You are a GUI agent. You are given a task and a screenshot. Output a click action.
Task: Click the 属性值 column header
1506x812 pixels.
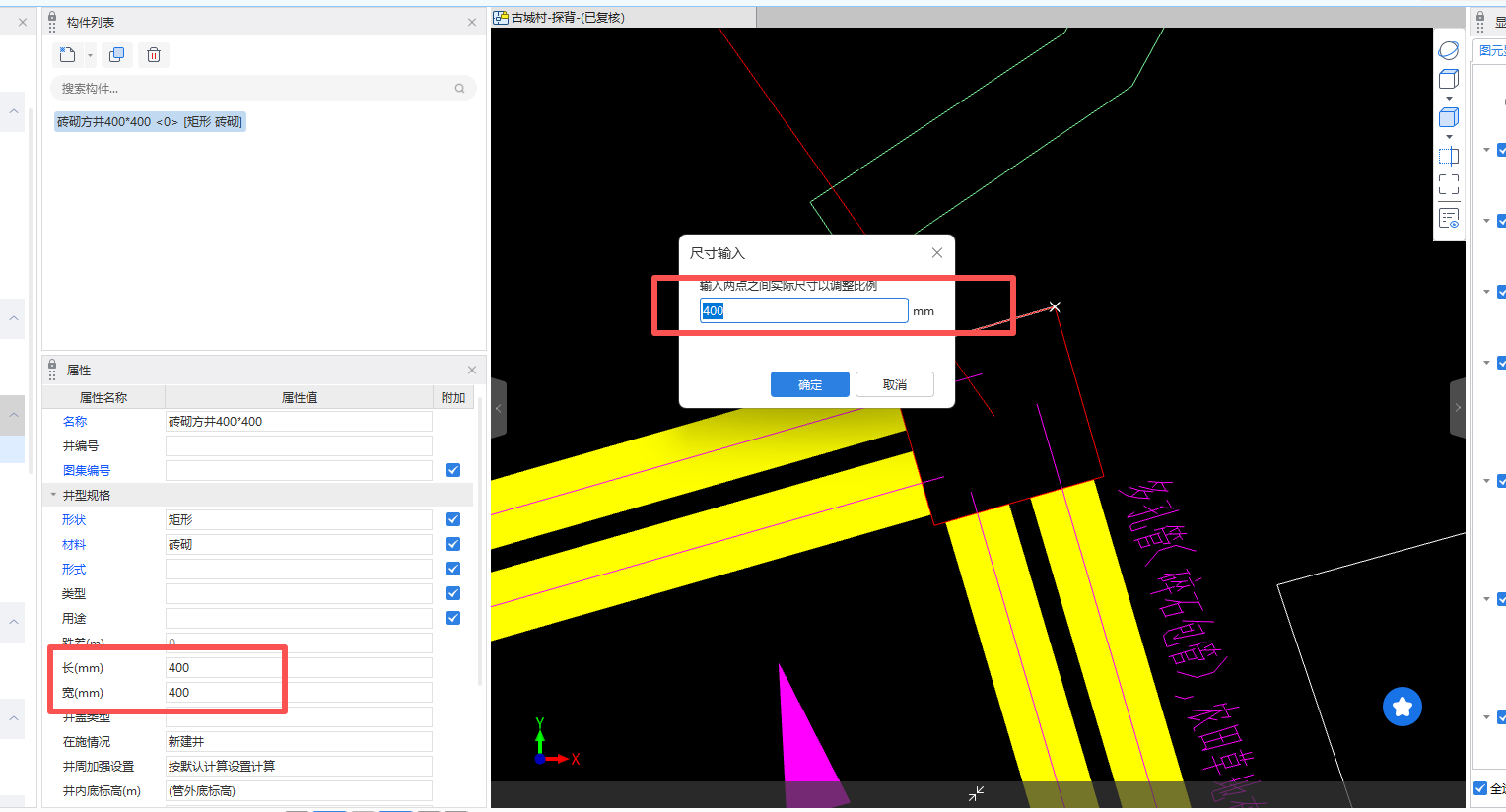(300, 397)
